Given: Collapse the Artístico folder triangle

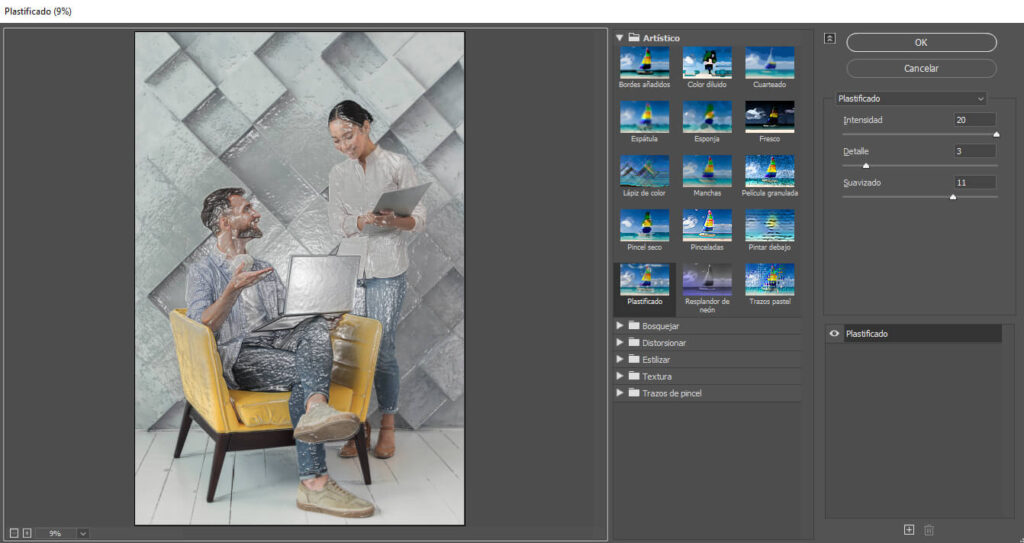Looking at the screenshot, I should click(620, 38).
